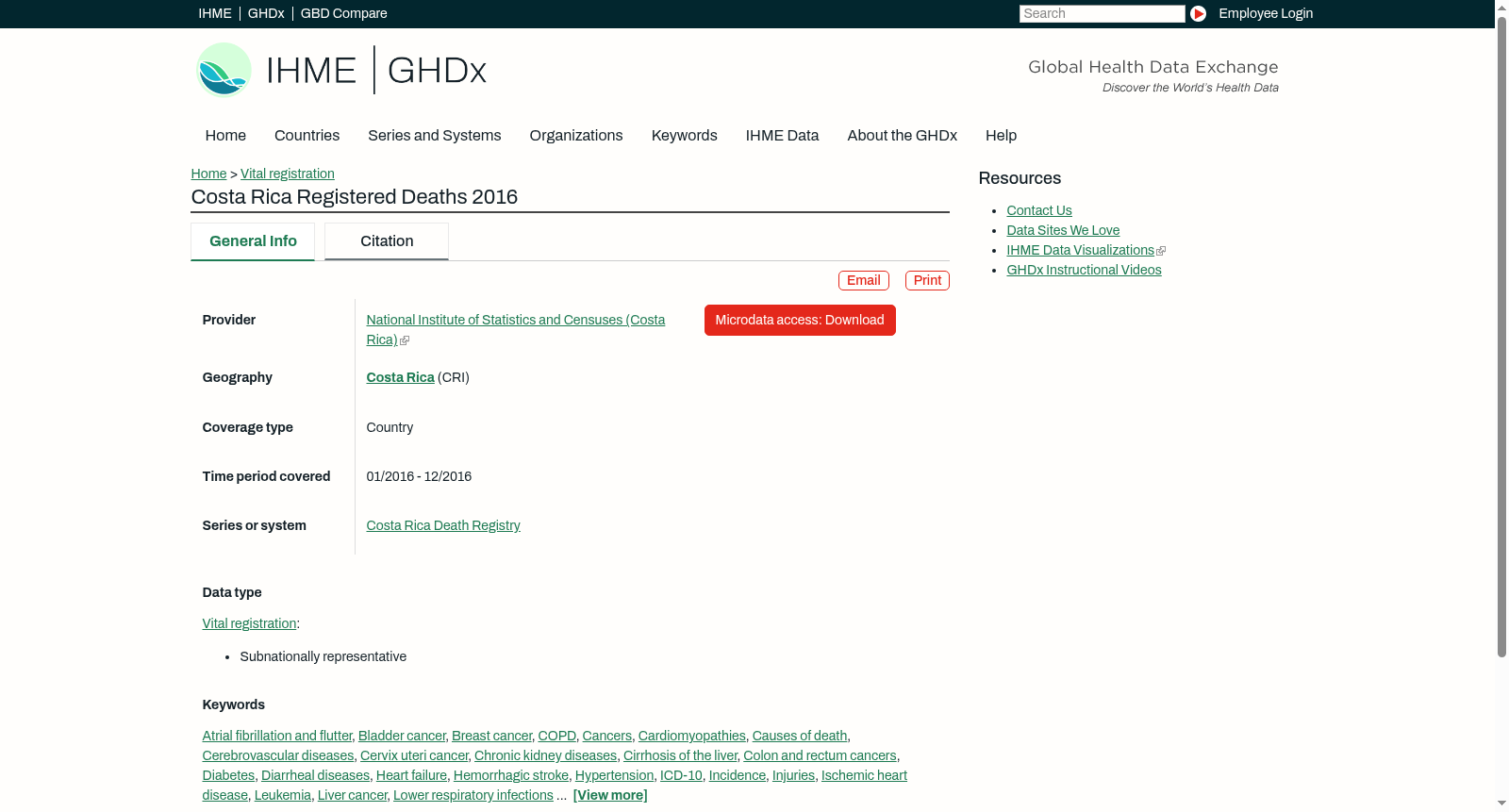Click the Atrial fibrillation and flutter keyword
Image resolution: width=1509 pixels, height=812 pixels.
(277, 736)
